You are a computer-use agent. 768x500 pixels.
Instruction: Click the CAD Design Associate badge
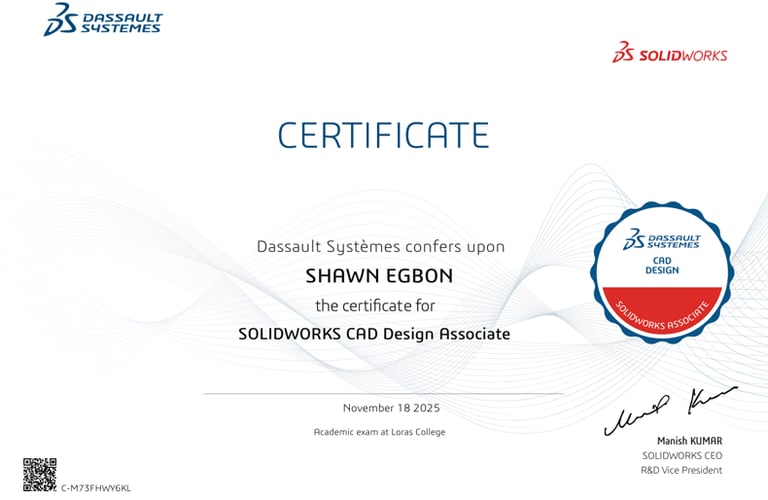(x=662, y=272)
